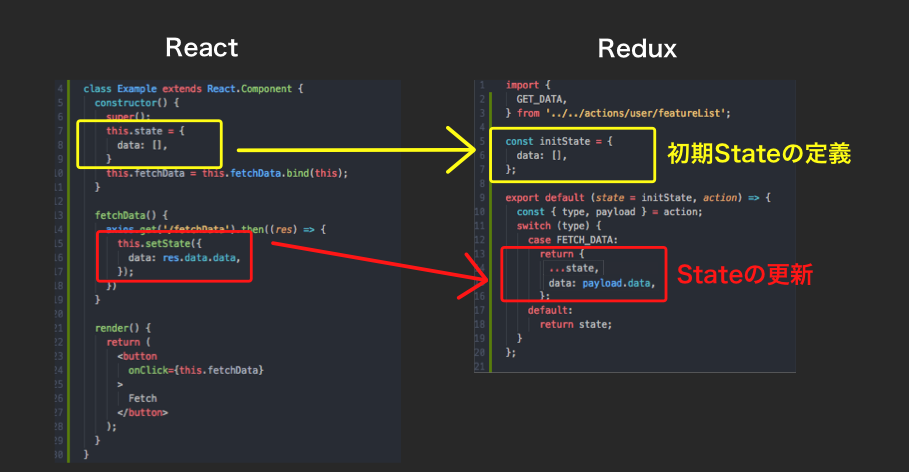This screenshot has height=472, width=909.
Task: Click the line "this.fetchData = this.fetchData.bind(this);"
Action: pos(227,173)
